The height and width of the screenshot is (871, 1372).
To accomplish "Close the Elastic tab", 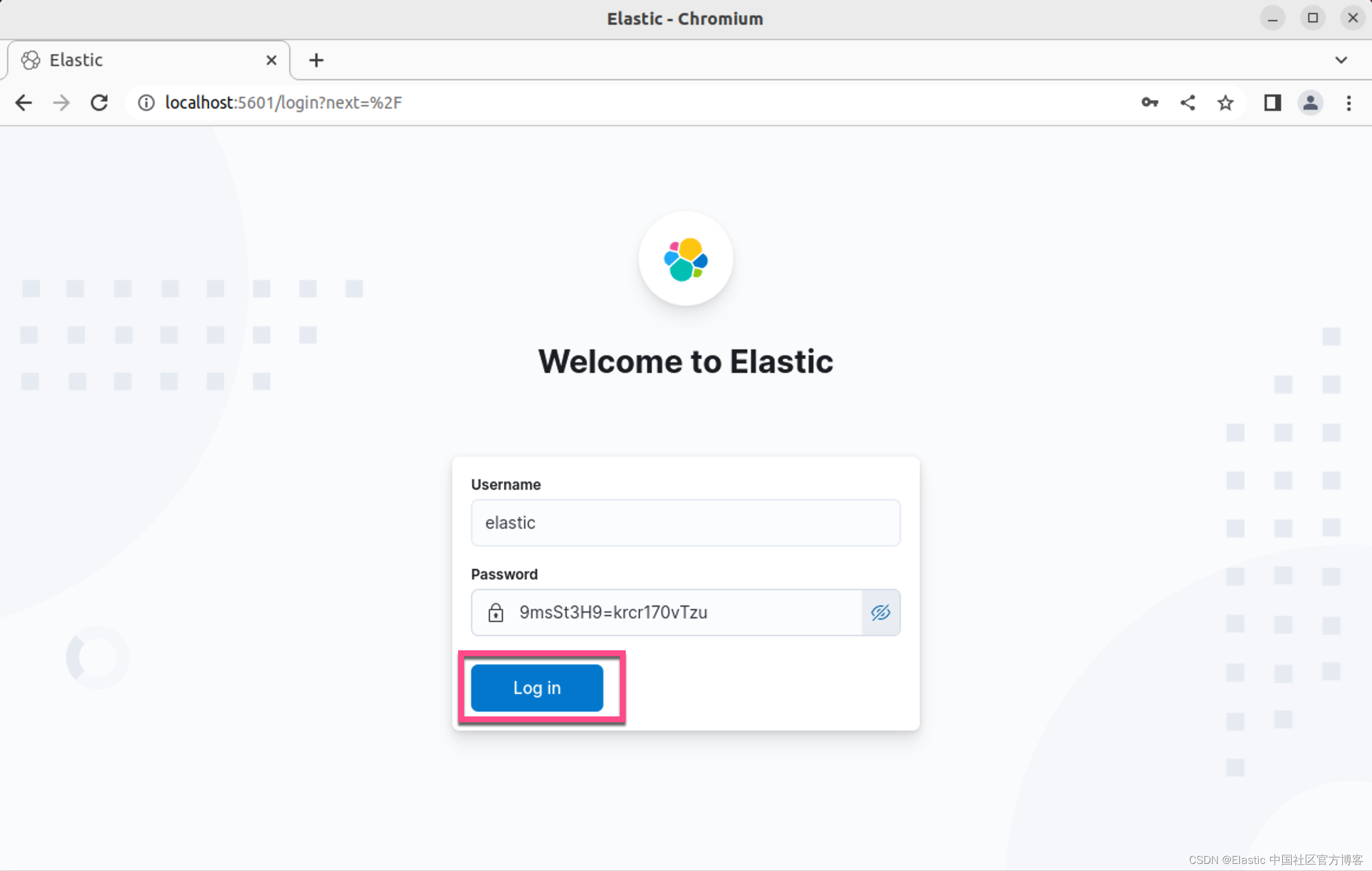I will point(272,60).
